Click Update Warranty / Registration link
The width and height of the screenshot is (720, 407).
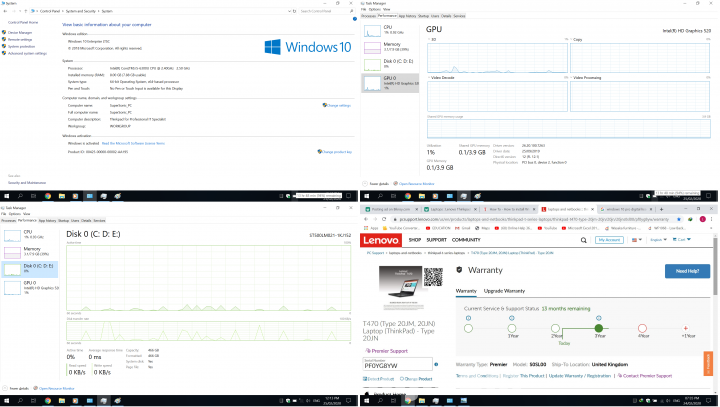pyautogui.click(x=580, y=376)
